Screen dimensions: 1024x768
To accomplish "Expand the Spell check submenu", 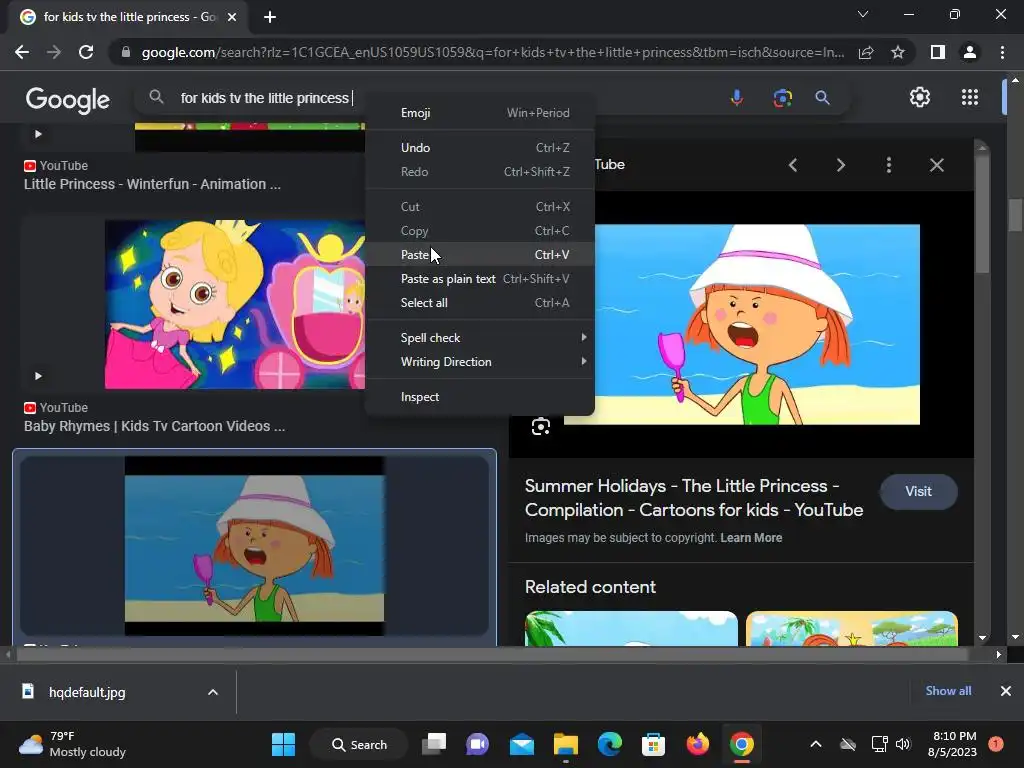I will [479, 338].
